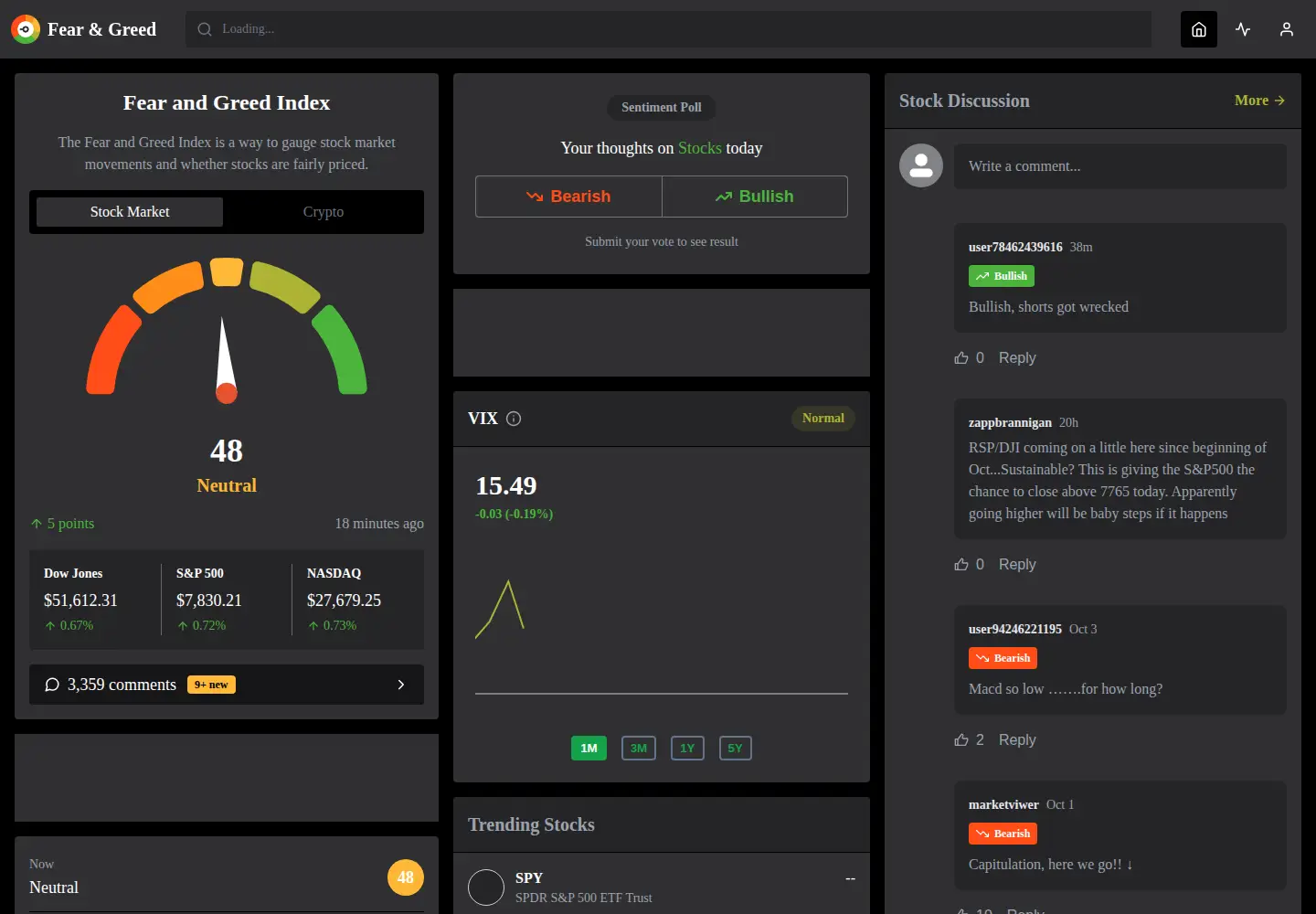Click the Trending Stocks heading
This screenshot has width=1316, height=914.
pos(531,824)
